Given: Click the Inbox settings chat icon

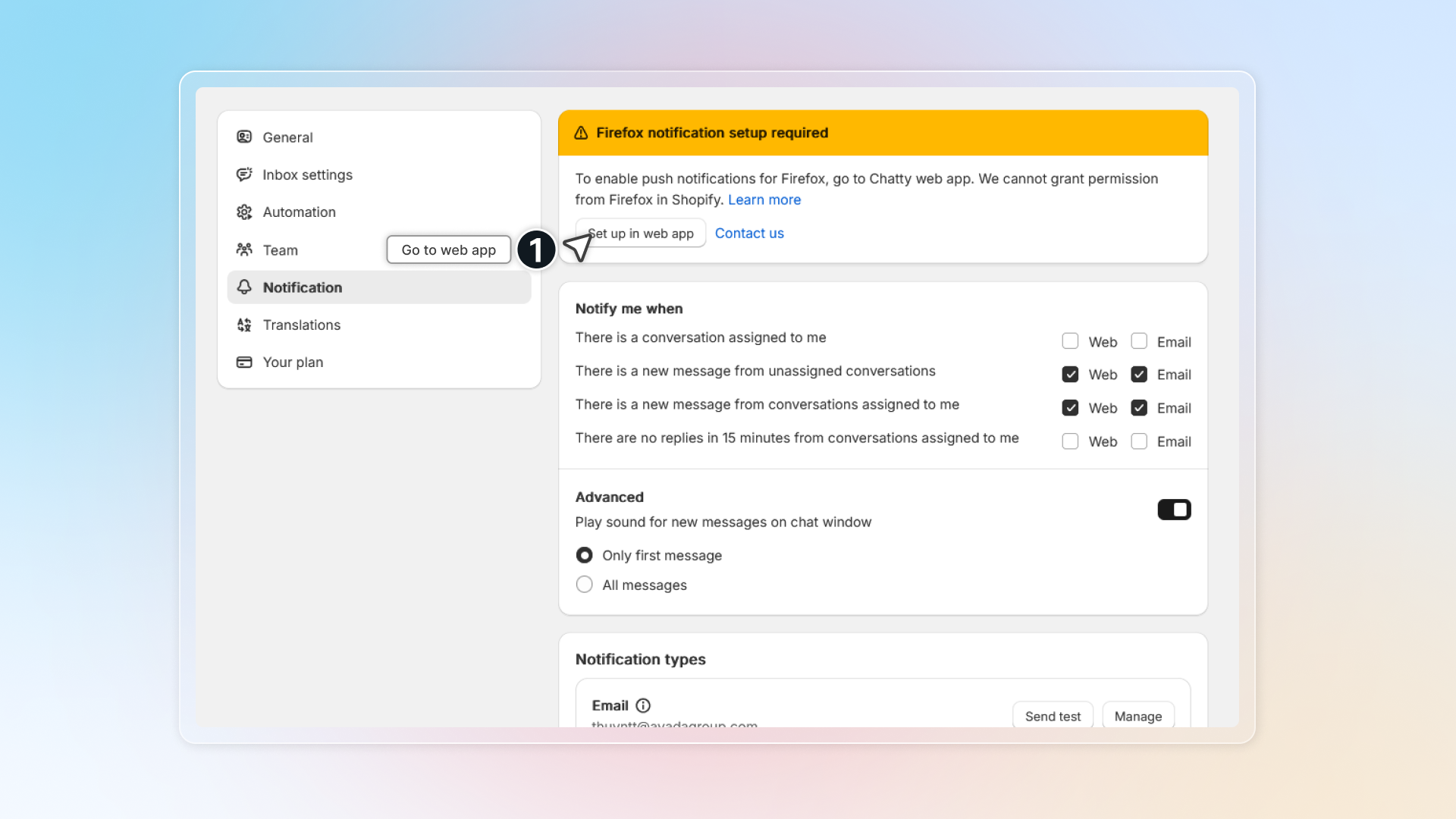Looking at the screenshot, I should pos(244,174).
